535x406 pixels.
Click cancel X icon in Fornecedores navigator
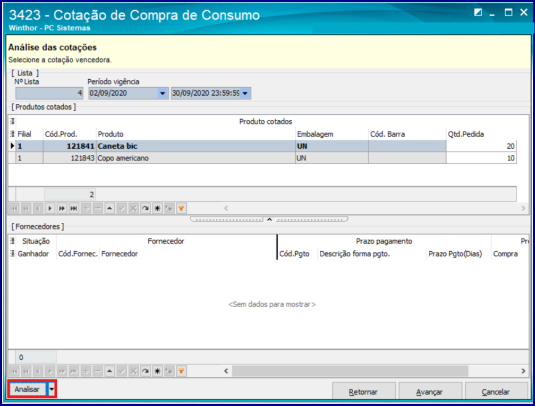(x=133, y=371)
